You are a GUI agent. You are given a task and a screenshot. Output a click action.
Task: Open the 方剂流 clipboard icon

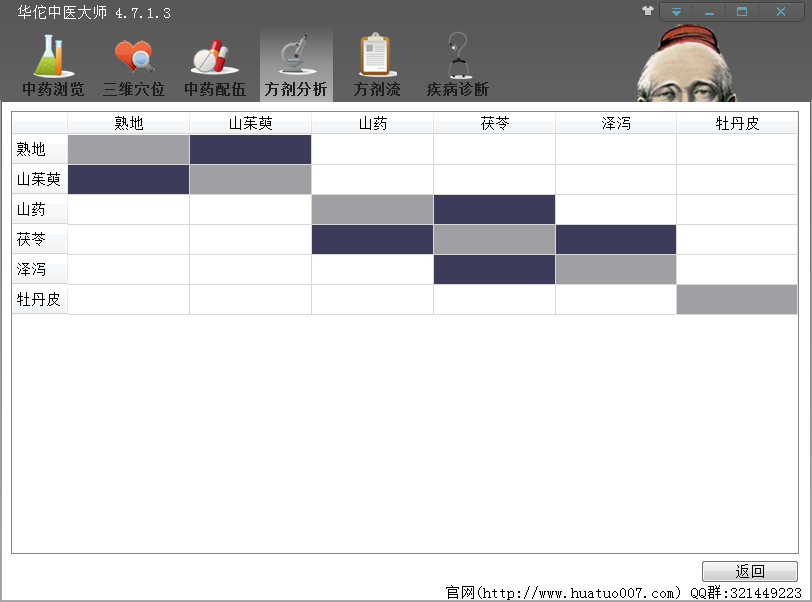click(376, 65)
